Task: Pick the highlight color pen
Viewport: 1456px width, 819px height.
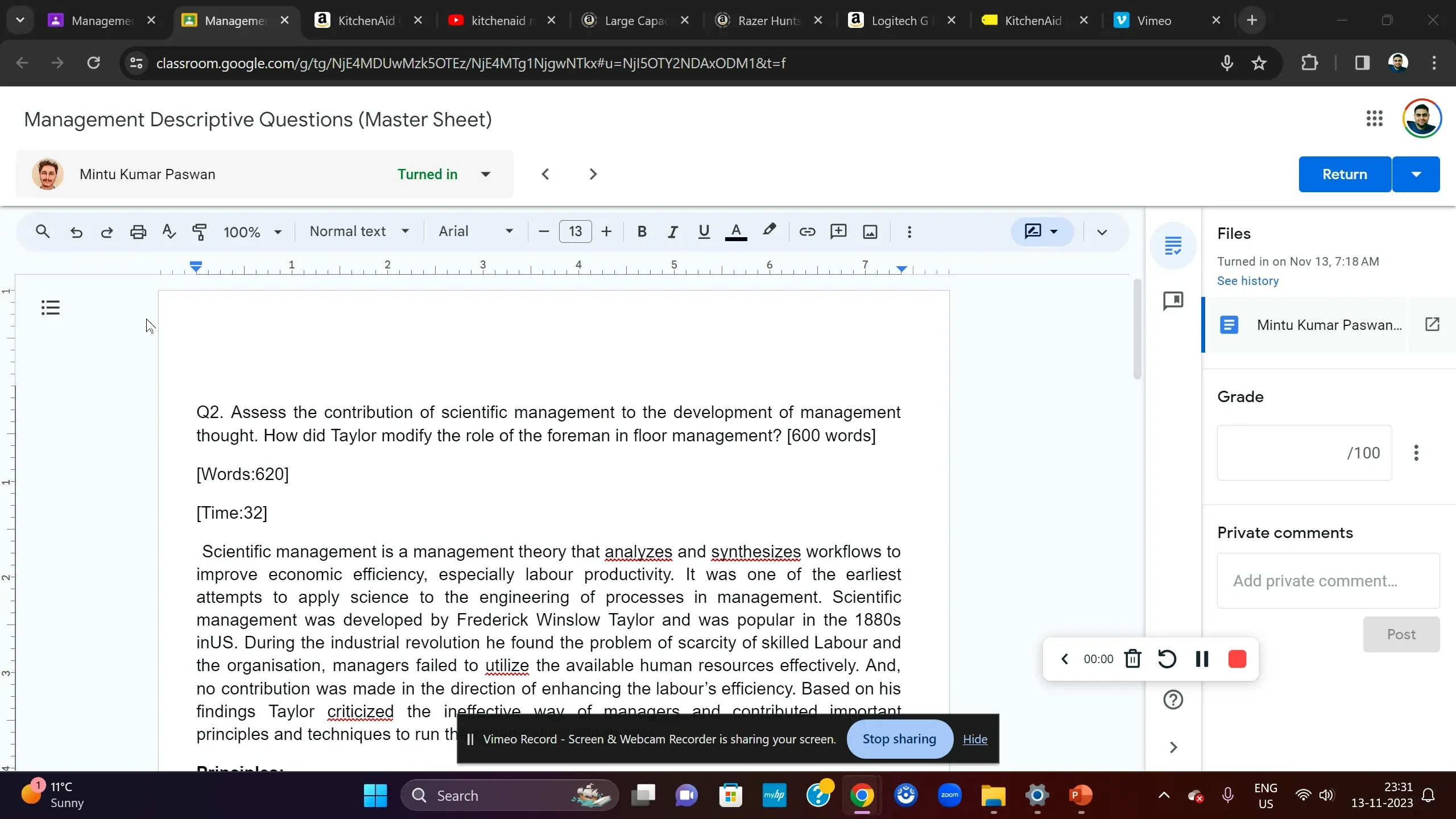Action: click(769, 230)
